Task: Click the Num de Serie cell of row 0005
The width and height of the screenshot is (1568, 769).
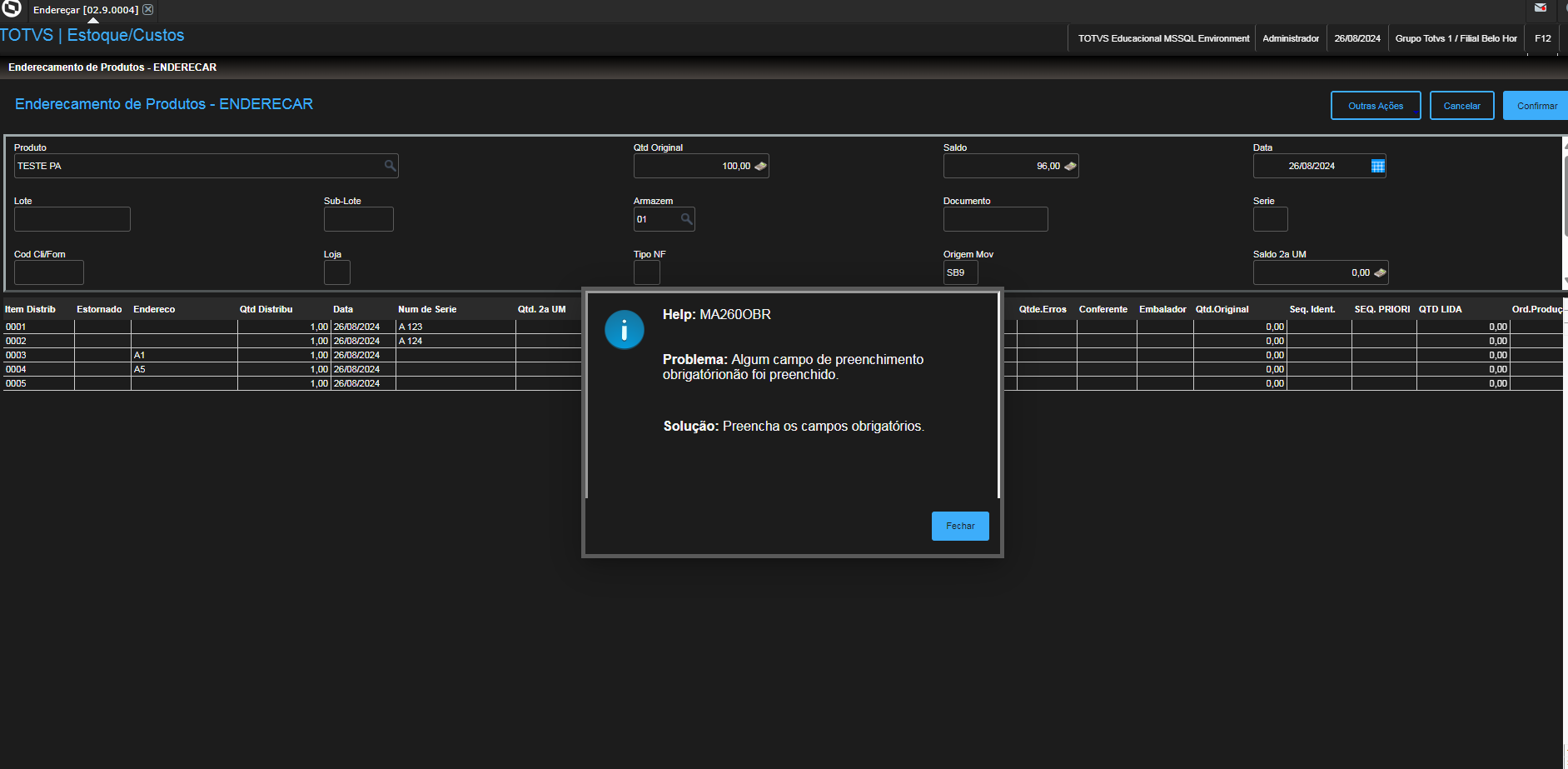Action: tap(455, 383)
